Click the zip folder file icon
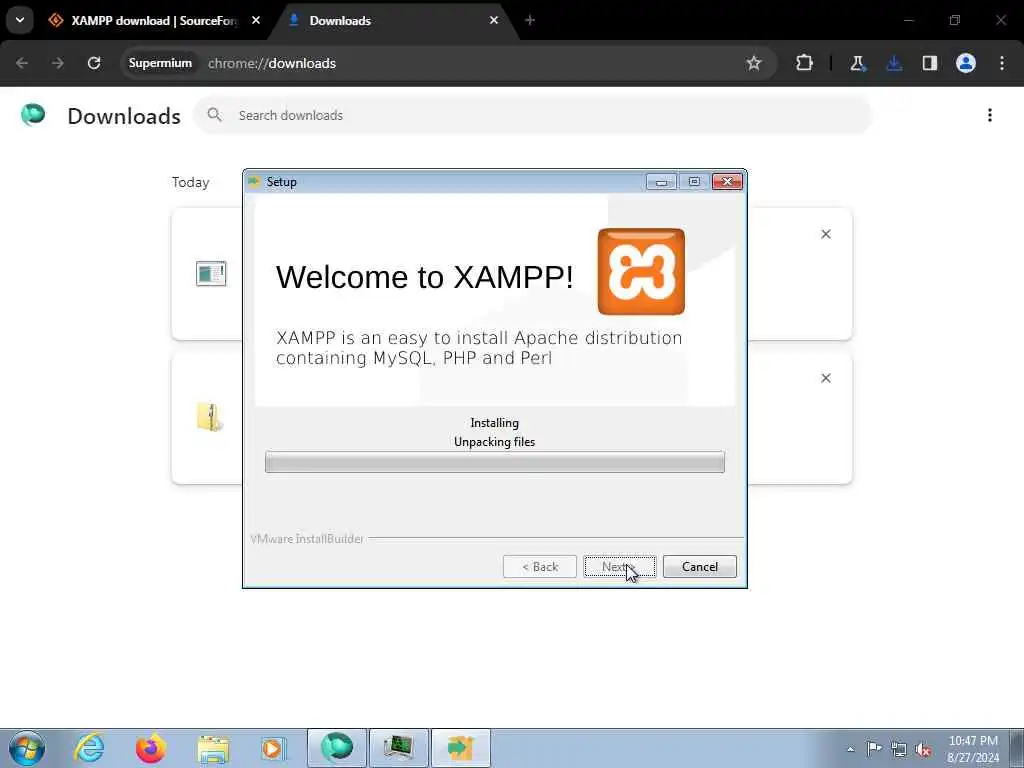This screenshot has height=768, width=1024. tap(210, 417)
